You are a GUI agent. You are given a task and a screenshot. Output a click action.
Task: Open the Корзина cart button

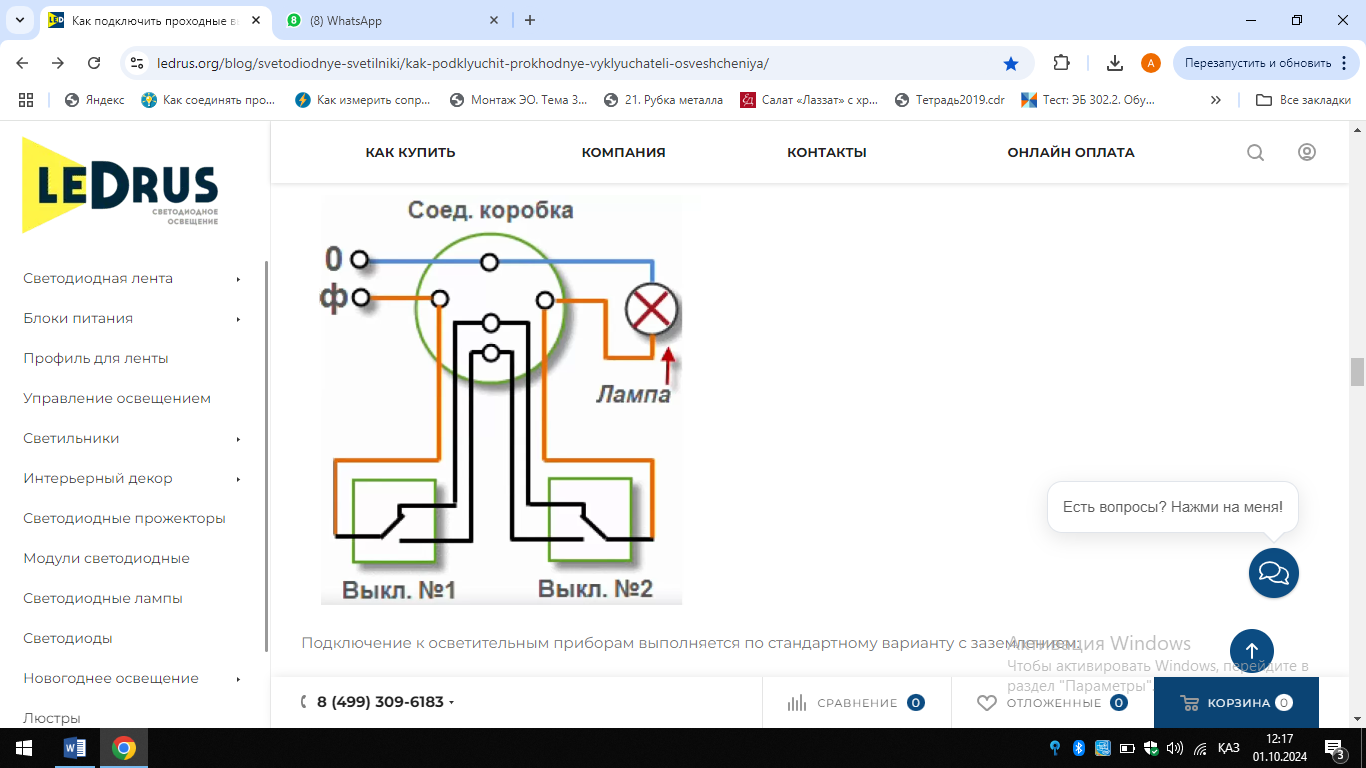(x=1236, y=703)
